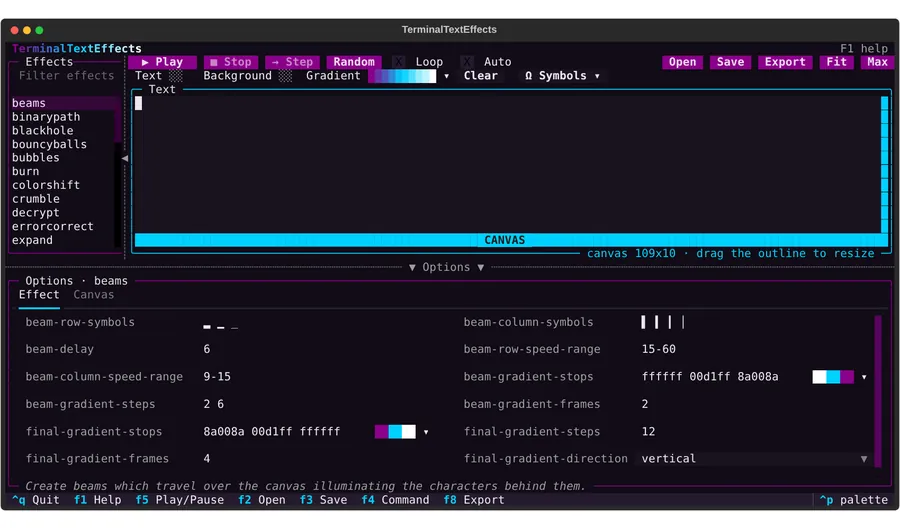Image resolution: width=900 pixels, height=529 pixels.
Task: Click f4 Command in footer
Action: click(x=395, y=500)
